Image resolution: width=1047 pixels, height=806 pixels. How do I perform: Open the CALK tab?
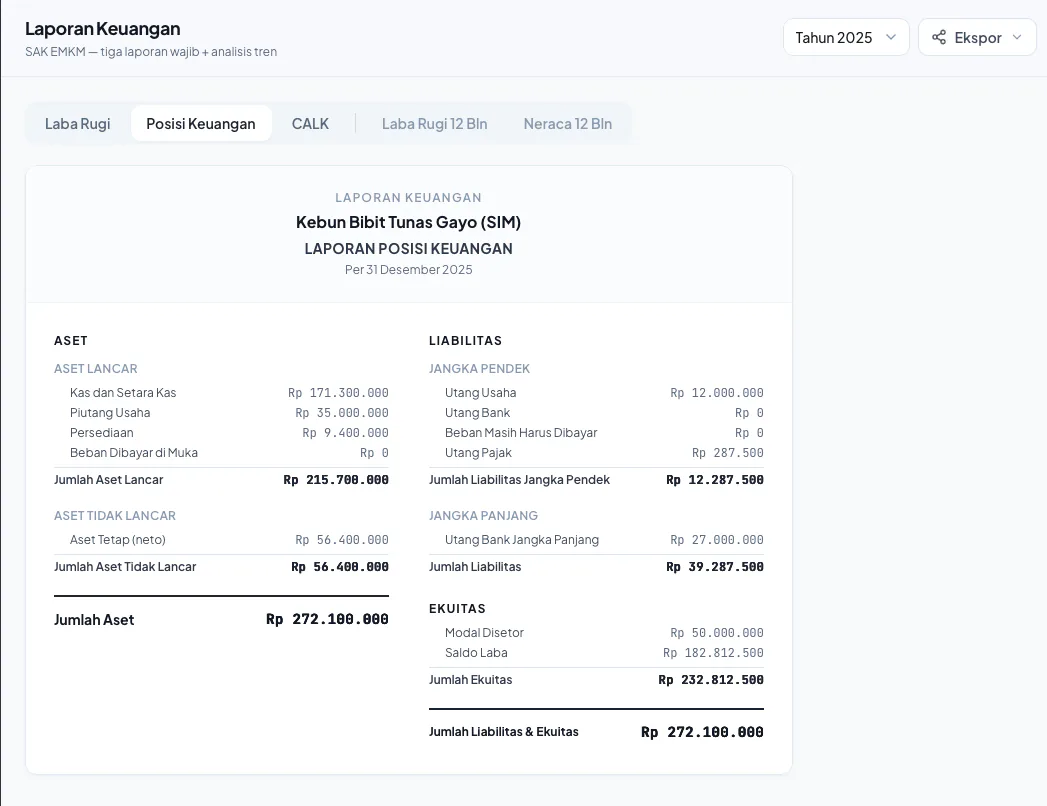tap(310, 124)
